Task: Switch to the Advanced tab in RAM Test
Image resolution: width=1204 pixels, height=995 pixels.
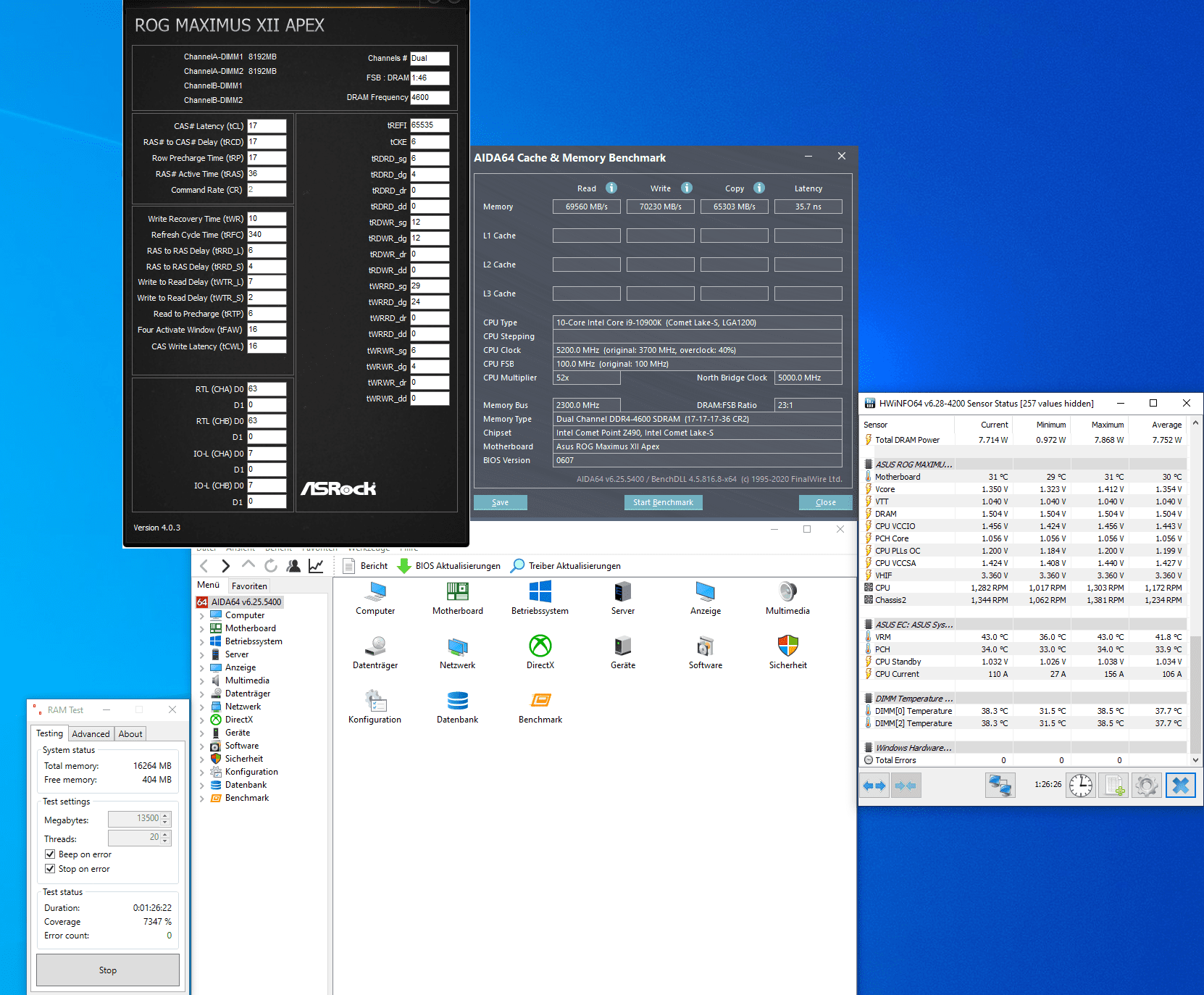Action: [91, 734]
